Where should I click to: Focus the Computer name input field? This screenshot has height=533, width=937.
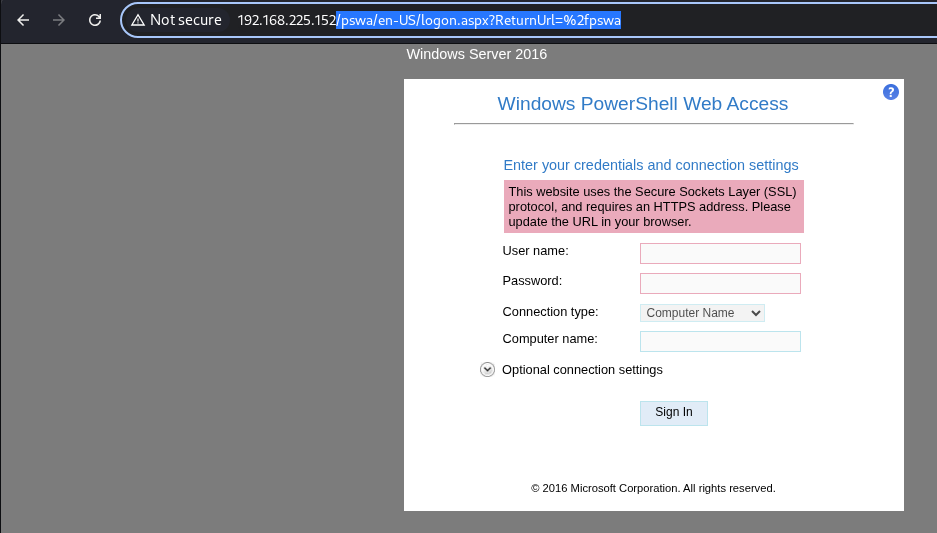720,341
